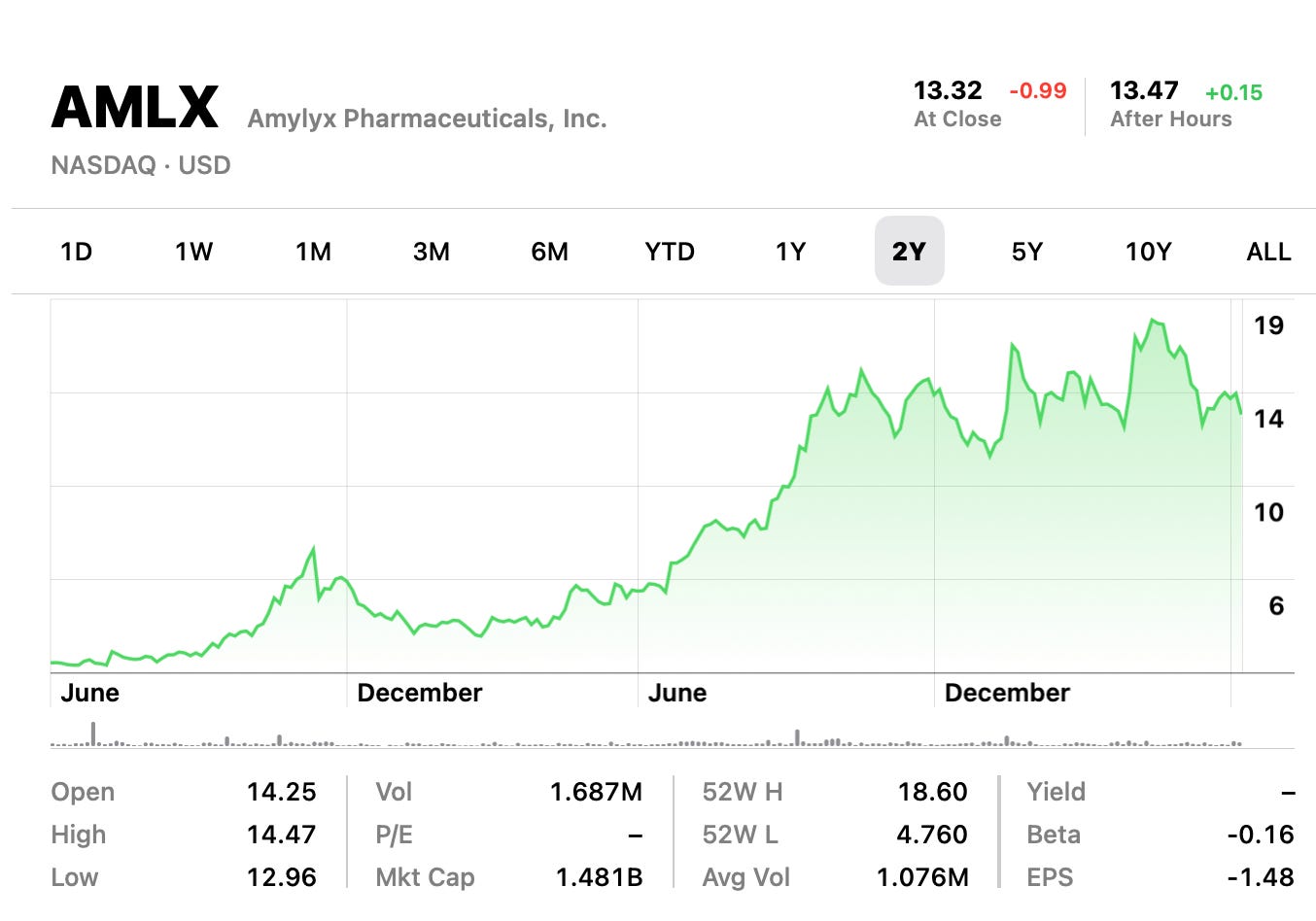Viewport: 1316px width, 921px height.
Task: Click the Avg Vol value 1.076M
Action: 922,877
